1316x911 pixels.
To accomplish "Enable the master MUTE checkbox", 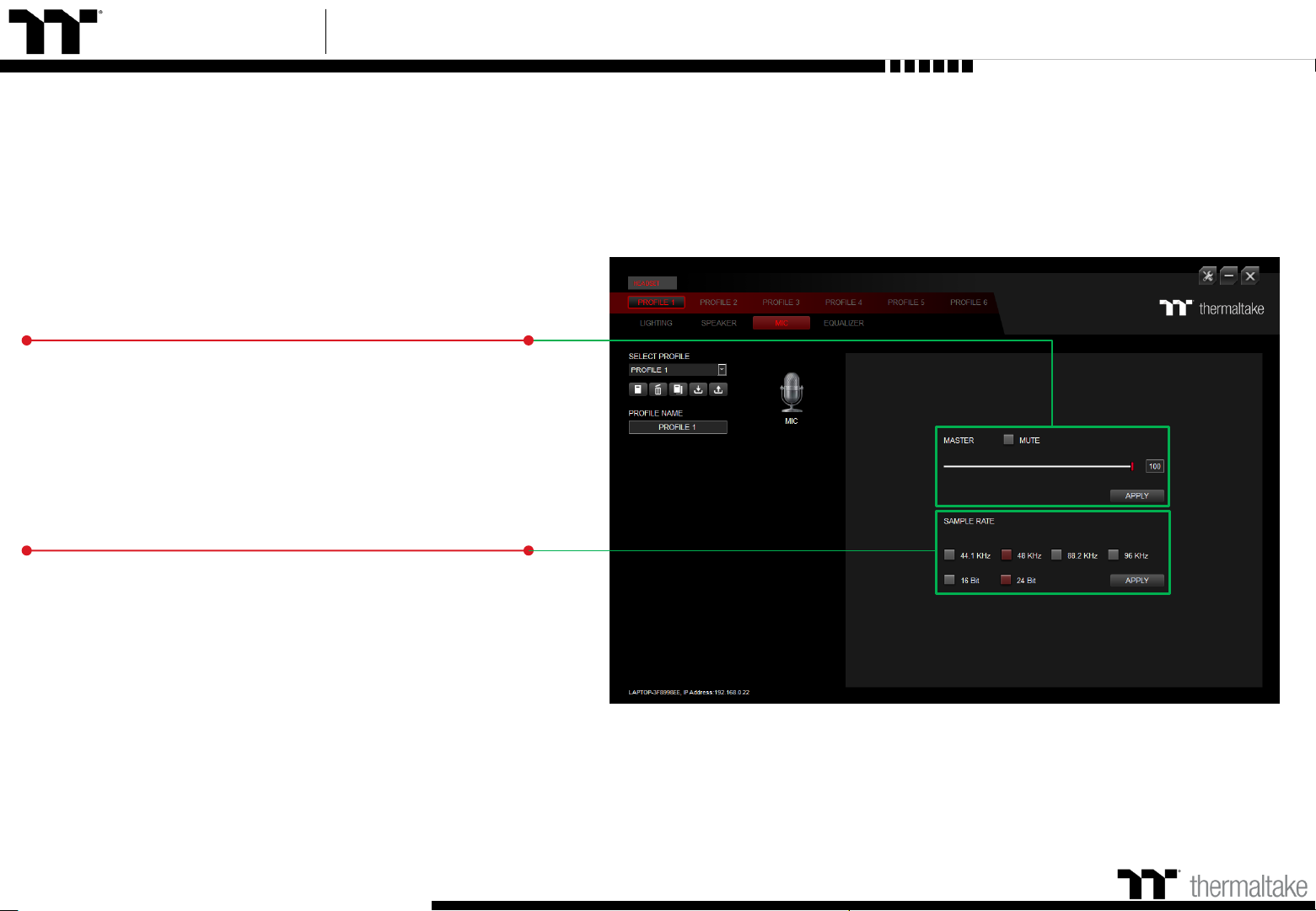I will [x=1008, y=440].
